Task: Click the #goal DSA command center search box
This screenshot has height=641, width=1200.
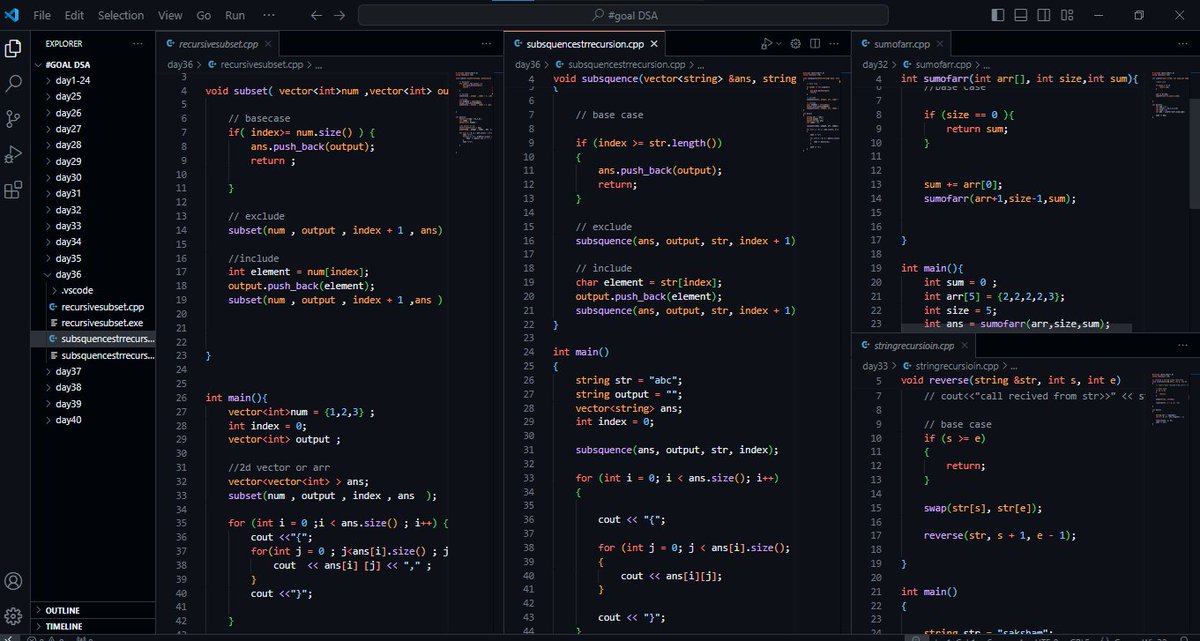Action: tap(623, 15)
